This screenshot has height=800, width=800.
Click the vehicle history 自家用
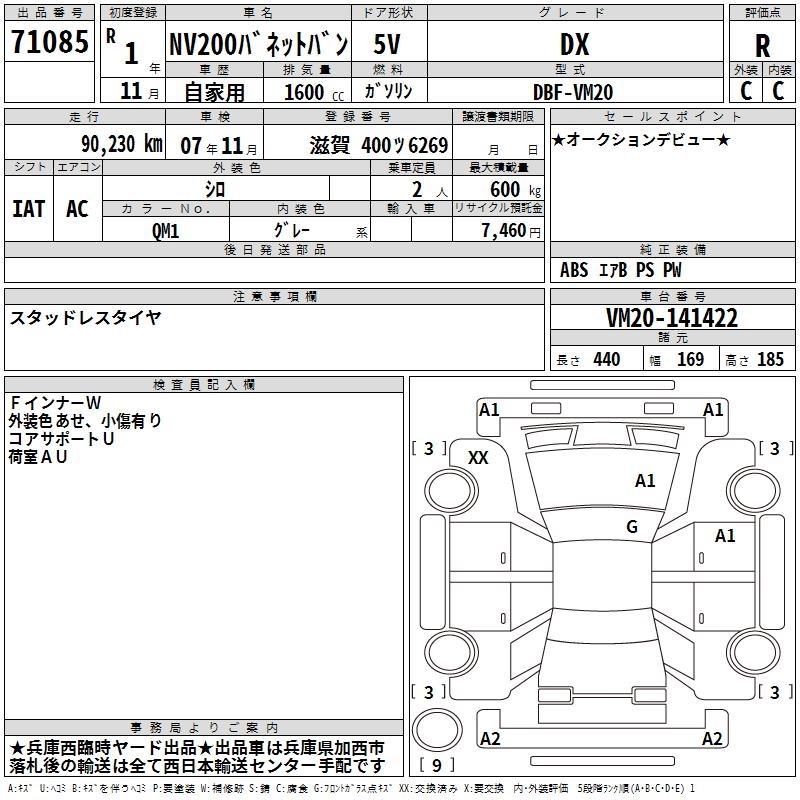215,92
